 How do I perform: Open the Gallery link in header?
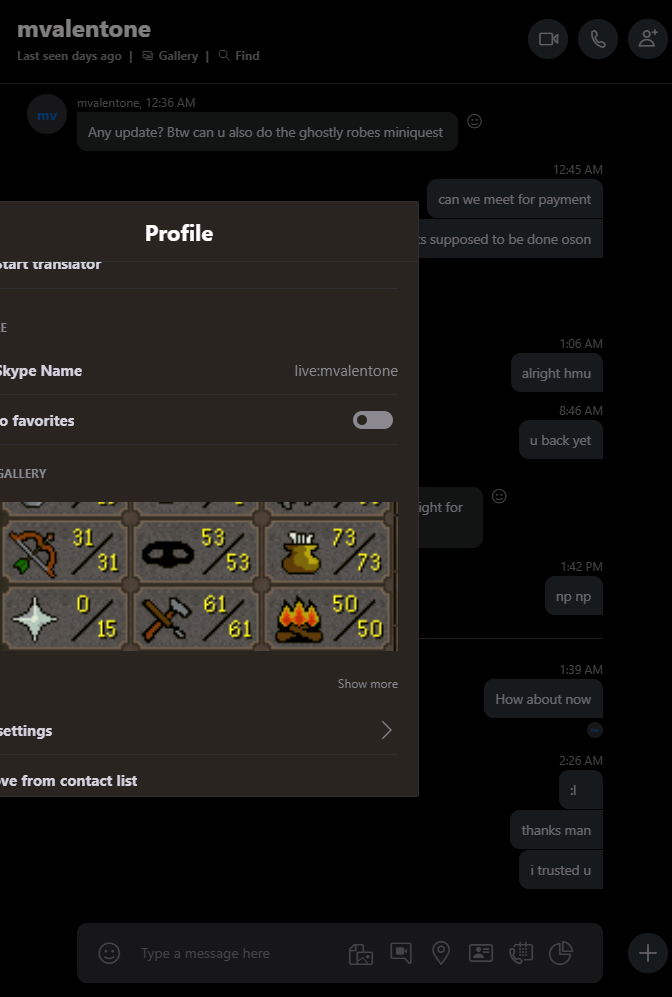coord(170,56)
